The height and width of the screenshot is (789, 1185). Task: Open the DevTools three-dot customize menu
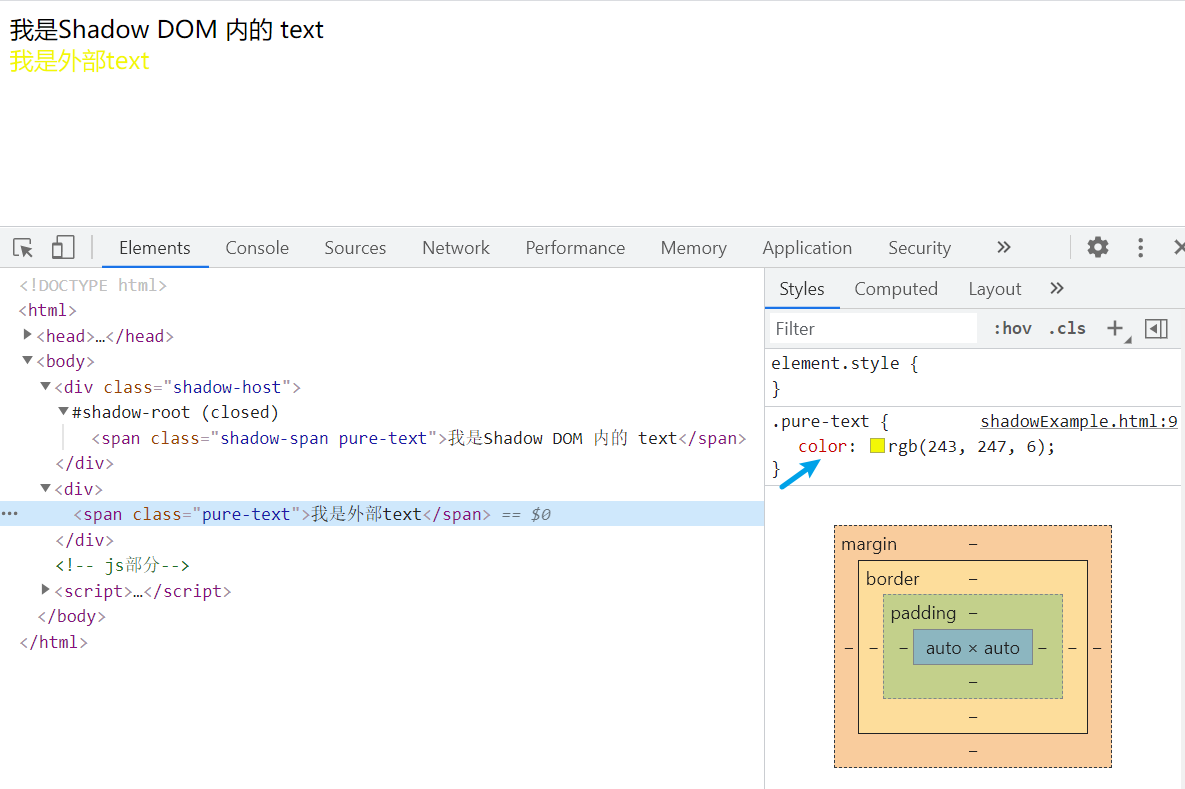1140,247
